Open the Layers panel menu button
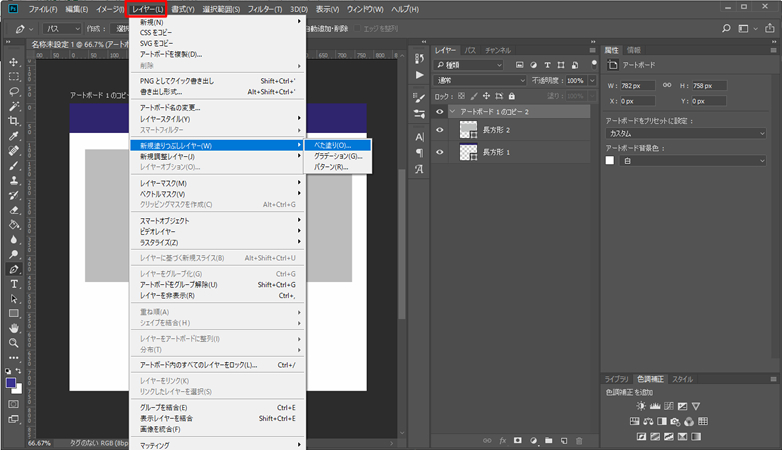Screen dimensions: 782x450 (x=592, y=50)
